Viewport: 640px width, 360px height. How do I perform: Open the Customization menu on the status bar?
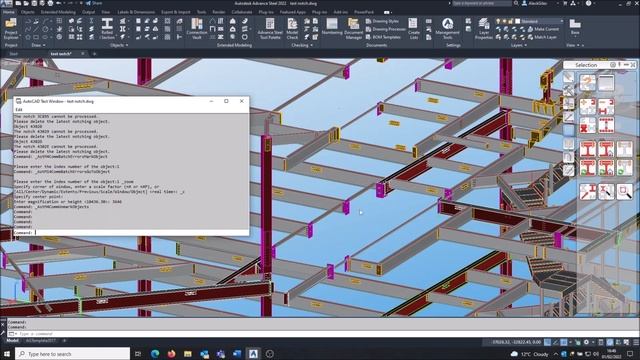[636, 342]
